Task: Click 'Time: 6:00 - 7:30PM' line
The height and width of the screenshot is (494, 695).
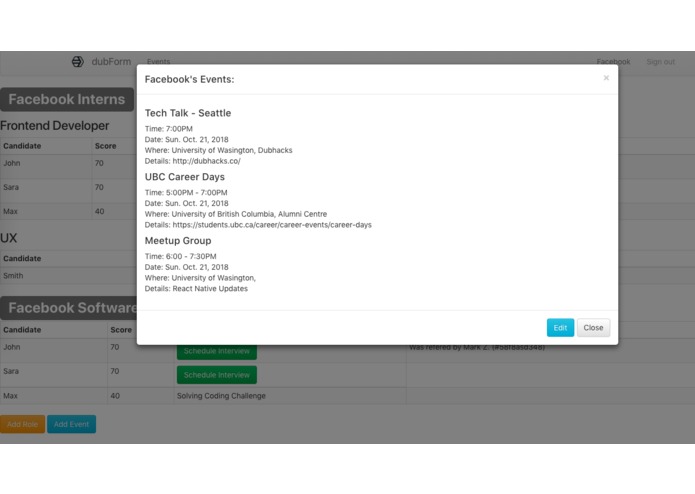Action: coord(180,257)
